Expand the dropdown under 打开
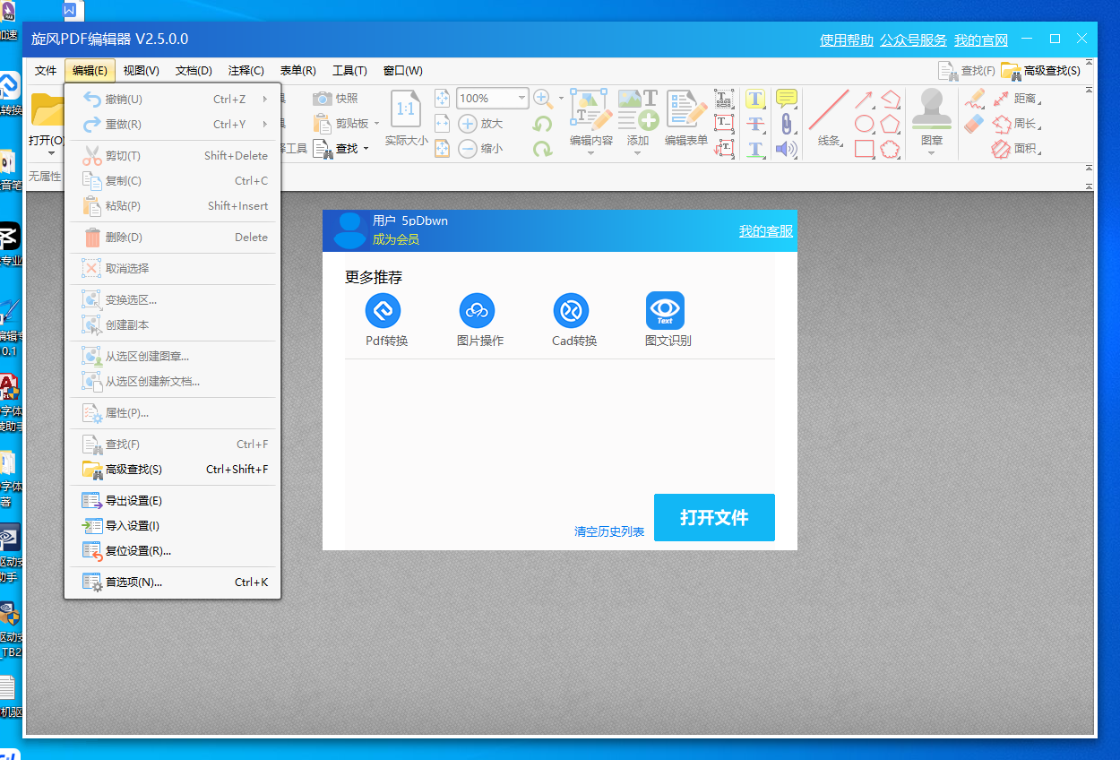 coord(51,153)
